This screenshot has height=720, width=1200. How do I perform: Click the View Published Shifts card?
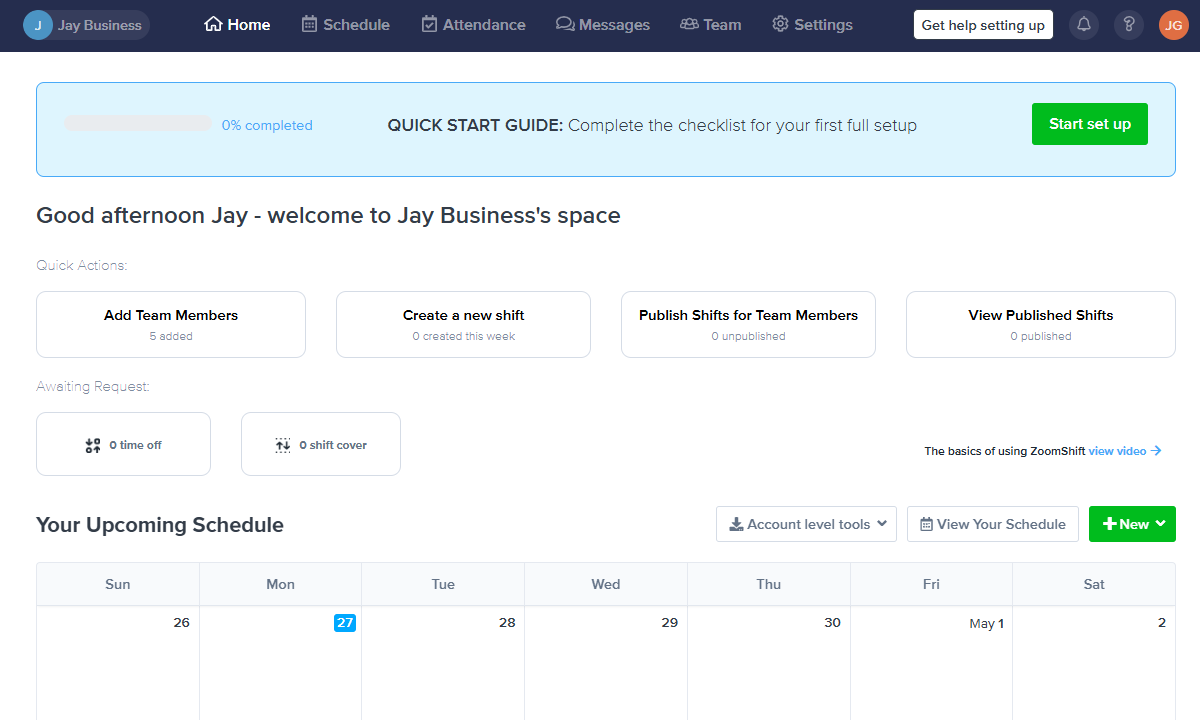(1041, 324)
